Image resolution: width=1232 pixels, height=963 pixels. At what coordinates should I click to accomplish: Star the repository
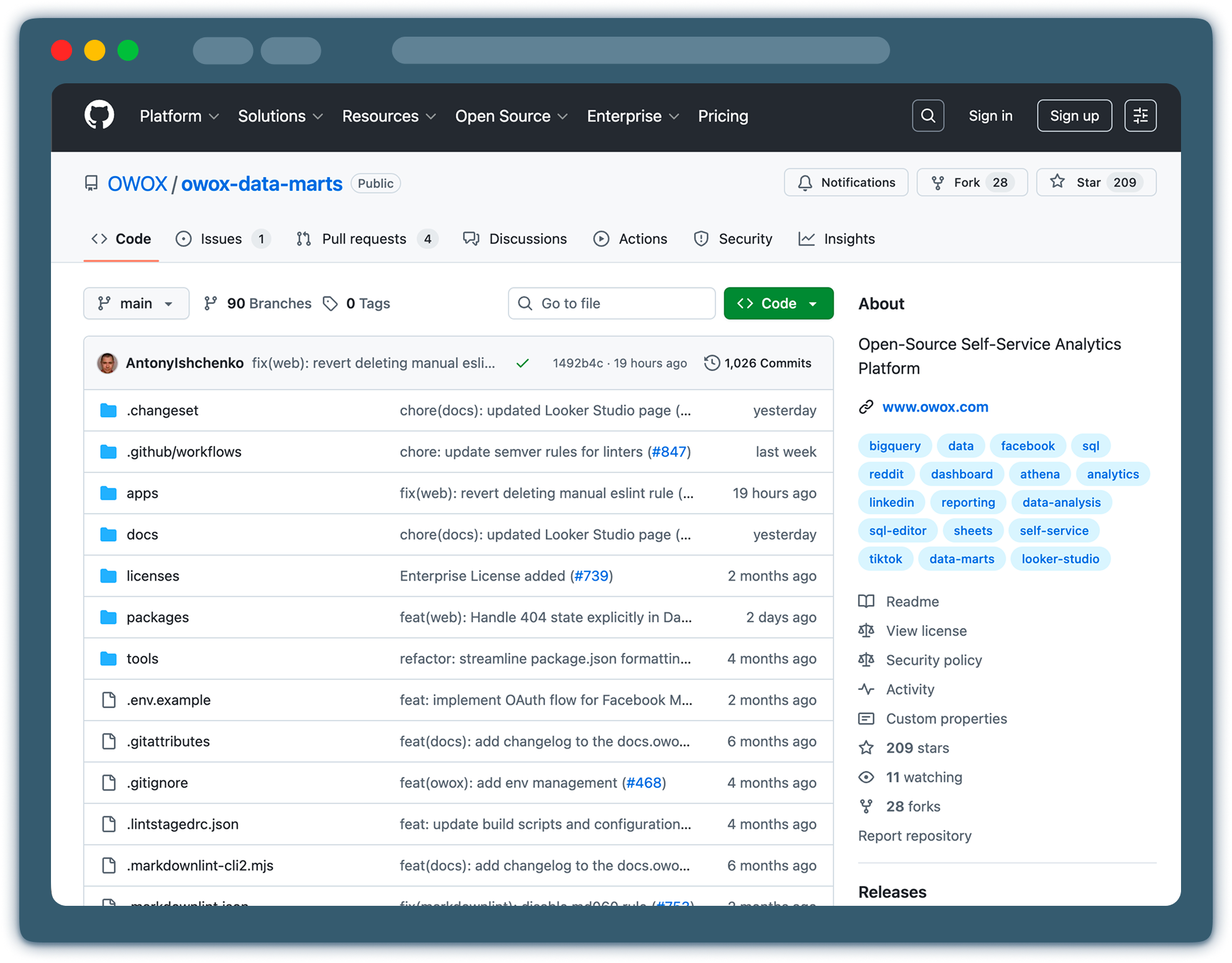click(1096, 182)
